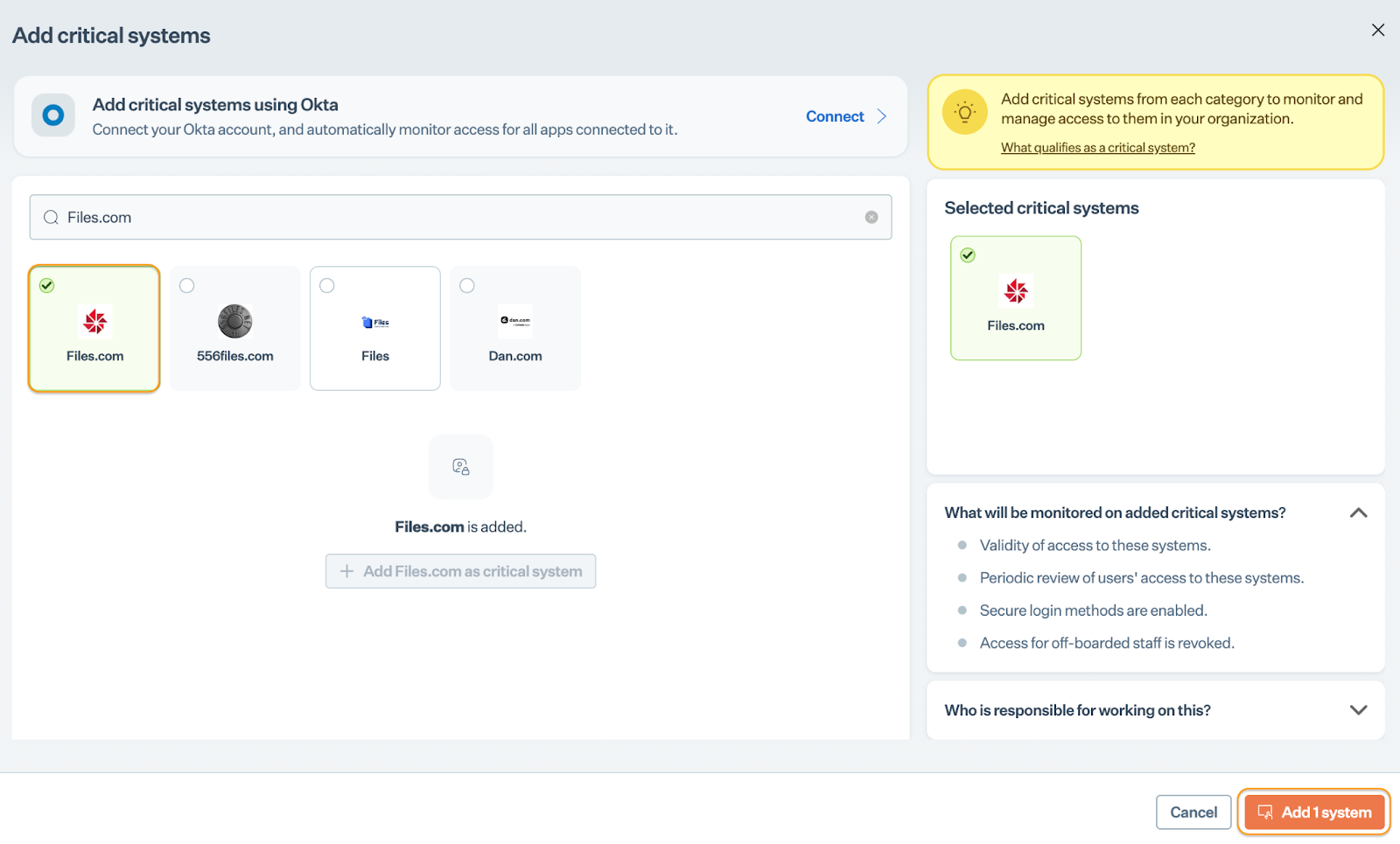The height and width of the screenshot is (844, 1400).
Task: Click the red Files.com logo in results
Action: (x=95, y=322)
